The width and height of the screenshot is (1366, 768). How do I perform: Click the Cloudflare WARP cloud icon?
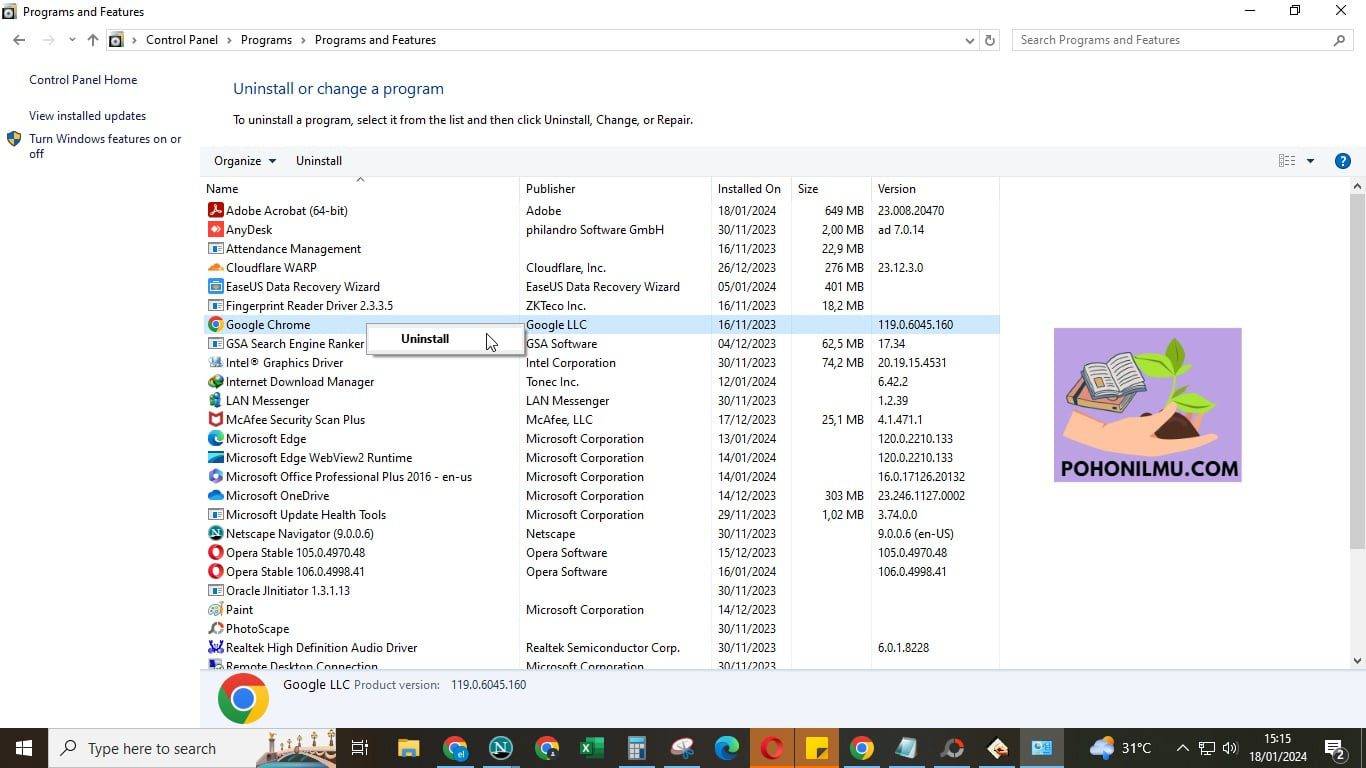point(215,267)
